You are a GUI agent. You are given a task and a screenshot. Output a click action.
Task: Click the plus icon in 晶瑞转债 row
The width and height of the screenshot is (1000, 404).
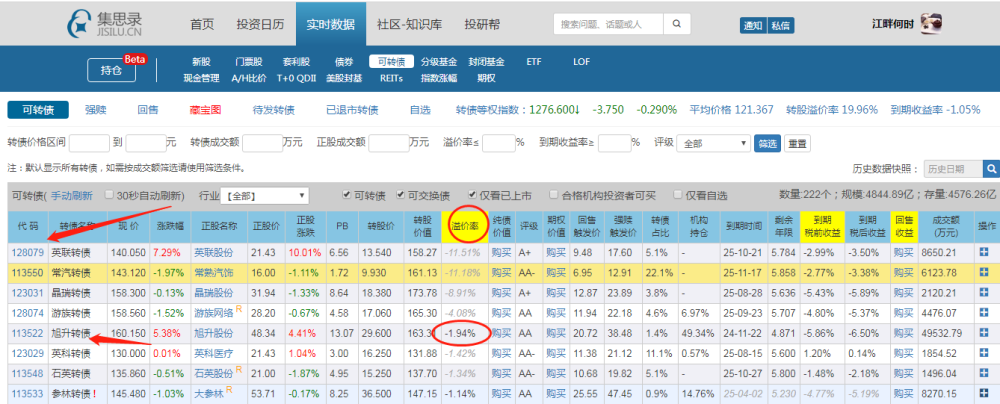click(x=984, y=292)
